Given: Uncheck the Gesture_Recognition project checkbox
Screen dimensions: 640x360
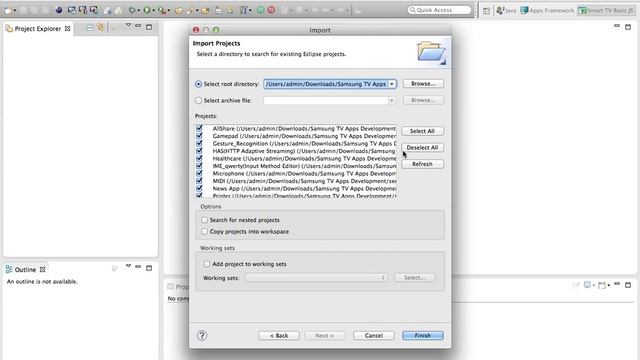Looking at the screenshot, I should click(x=199, y=143).
